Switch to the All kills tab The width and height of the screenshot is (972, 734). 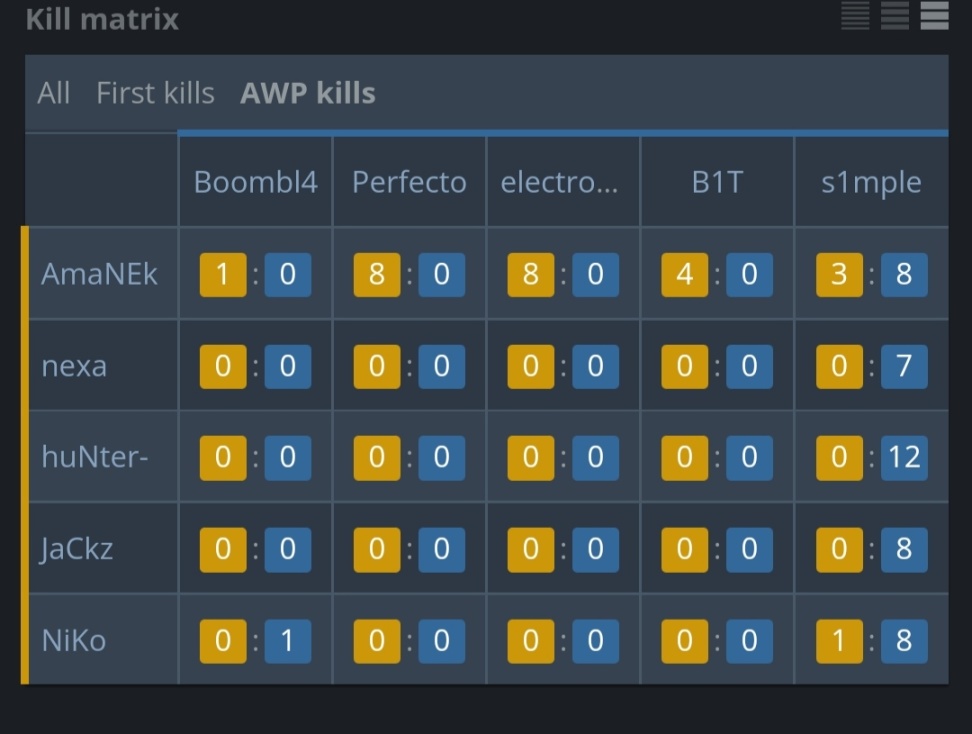(x=54, y=93)
